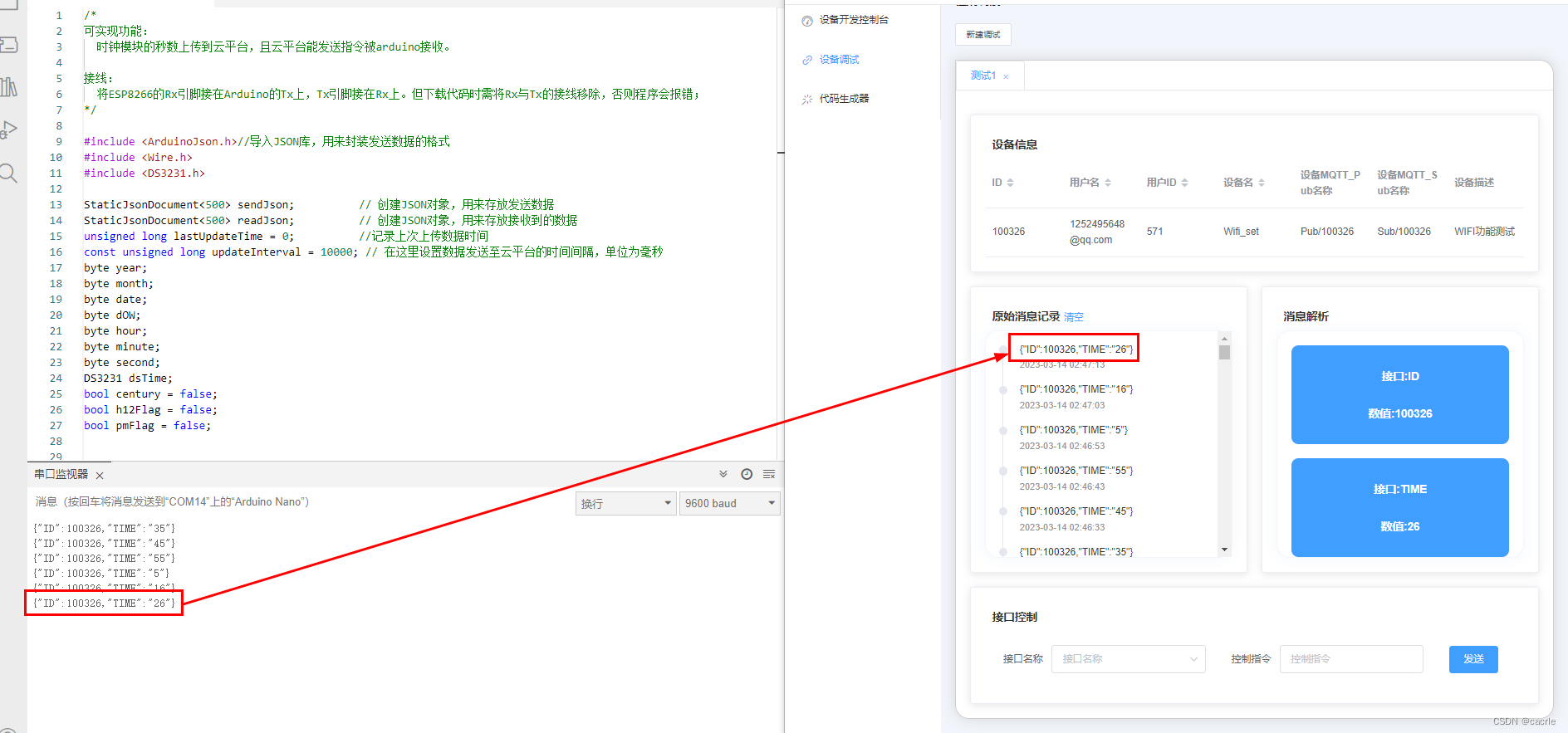Sort the table by 设备名 column
Image resolution: width=1568 pixels, height=733 pixels.
click(x=1262, y=183)
